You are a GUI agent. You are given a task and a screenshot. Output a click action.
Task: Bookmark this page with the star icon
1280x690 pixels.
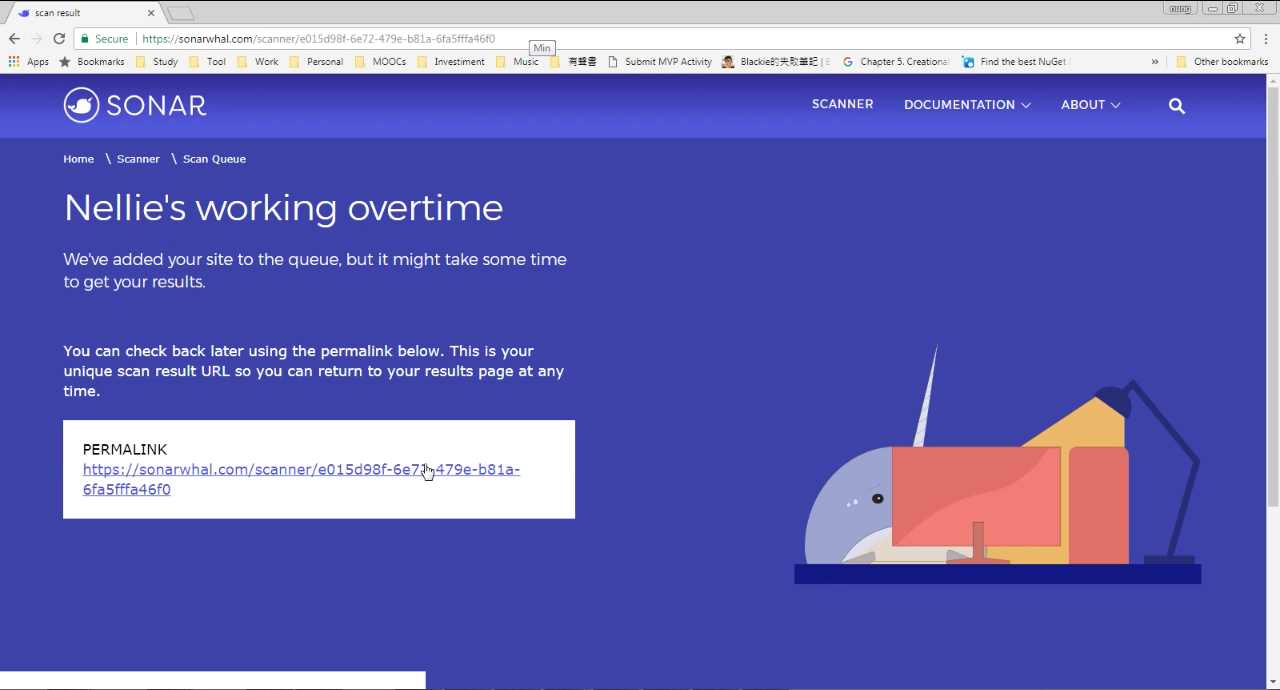pos(1240,39)
